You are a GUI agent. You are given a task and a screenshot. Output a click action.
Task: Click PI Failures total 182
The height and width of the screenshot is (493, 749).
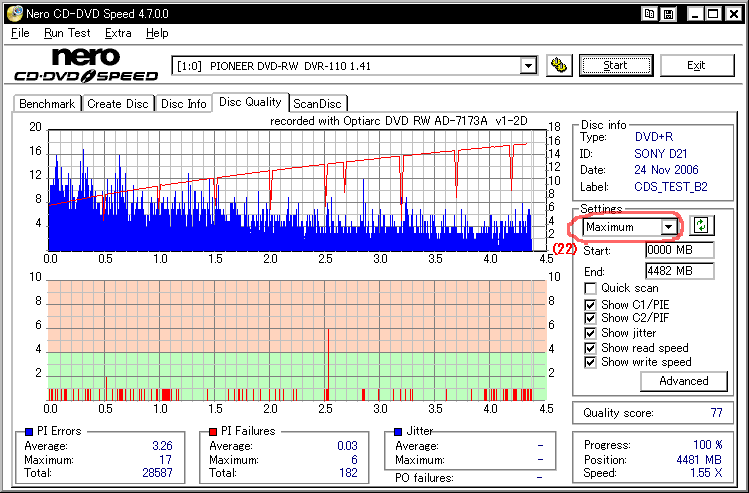pyautogui.click(x=348, y=473)
